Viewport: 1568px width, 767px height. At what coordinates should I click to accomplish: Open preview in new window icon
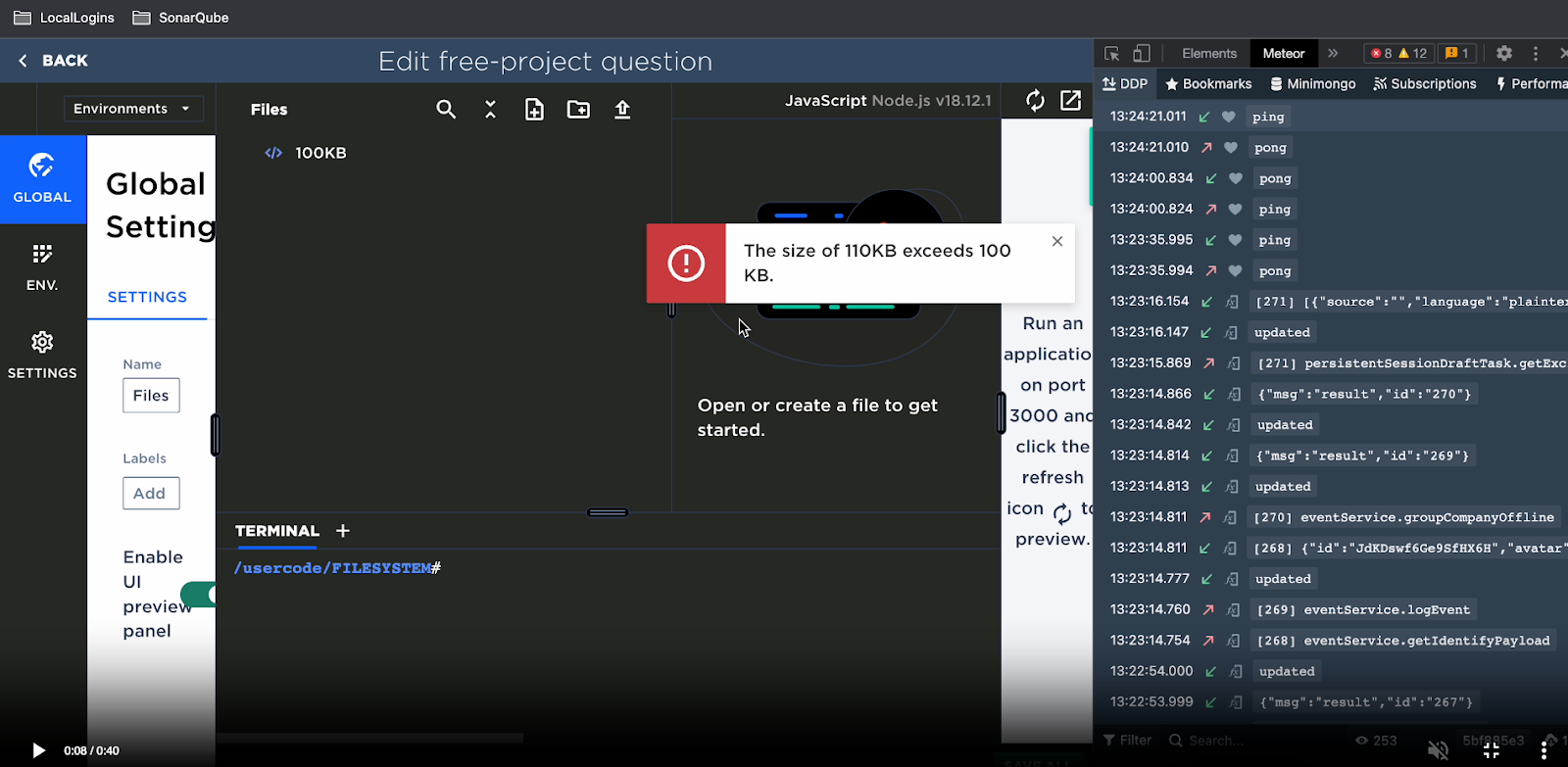click(x=1071, y=100)
